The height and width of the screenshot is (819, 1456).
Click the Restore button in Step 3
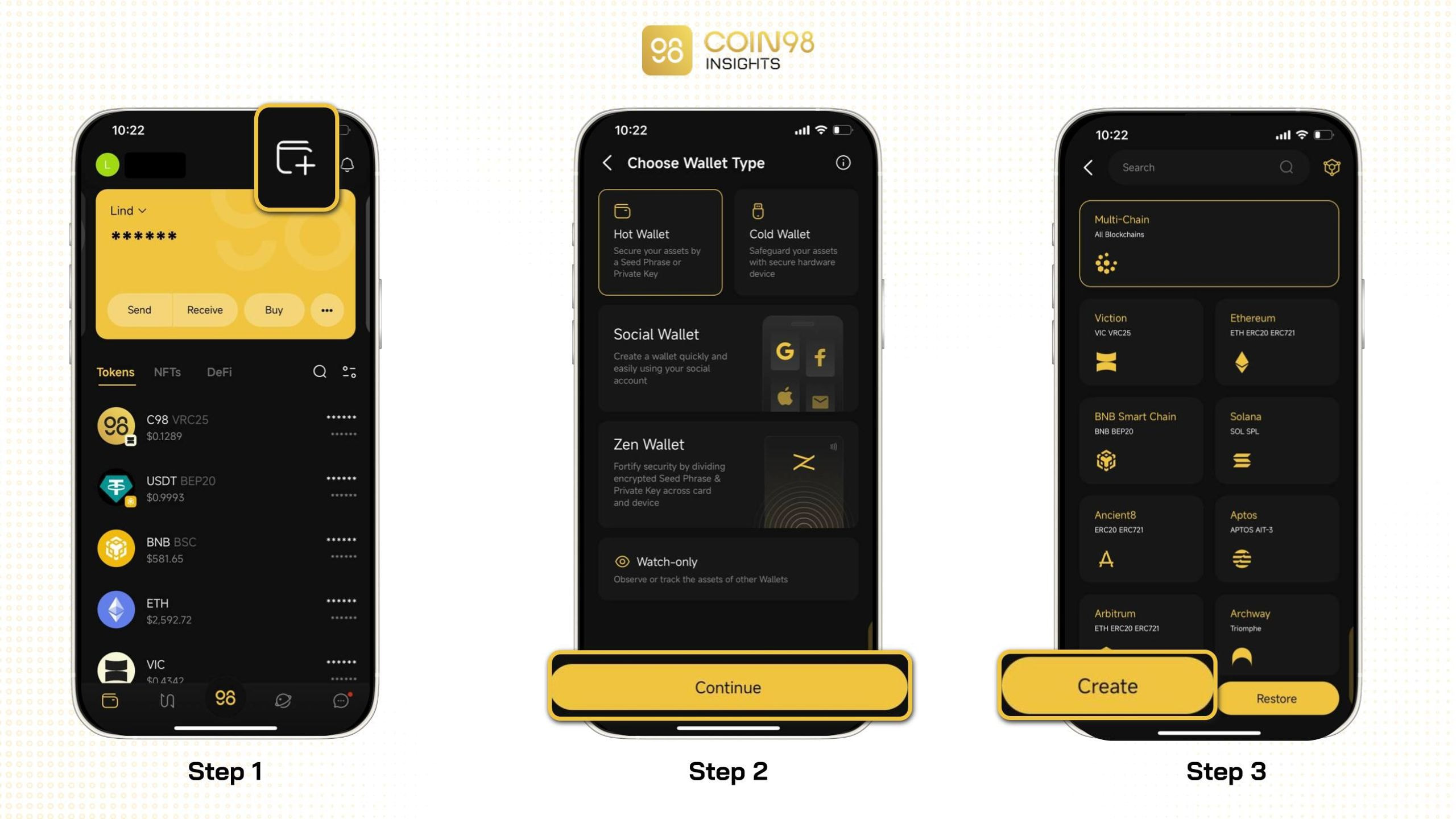click(1278, 698)
